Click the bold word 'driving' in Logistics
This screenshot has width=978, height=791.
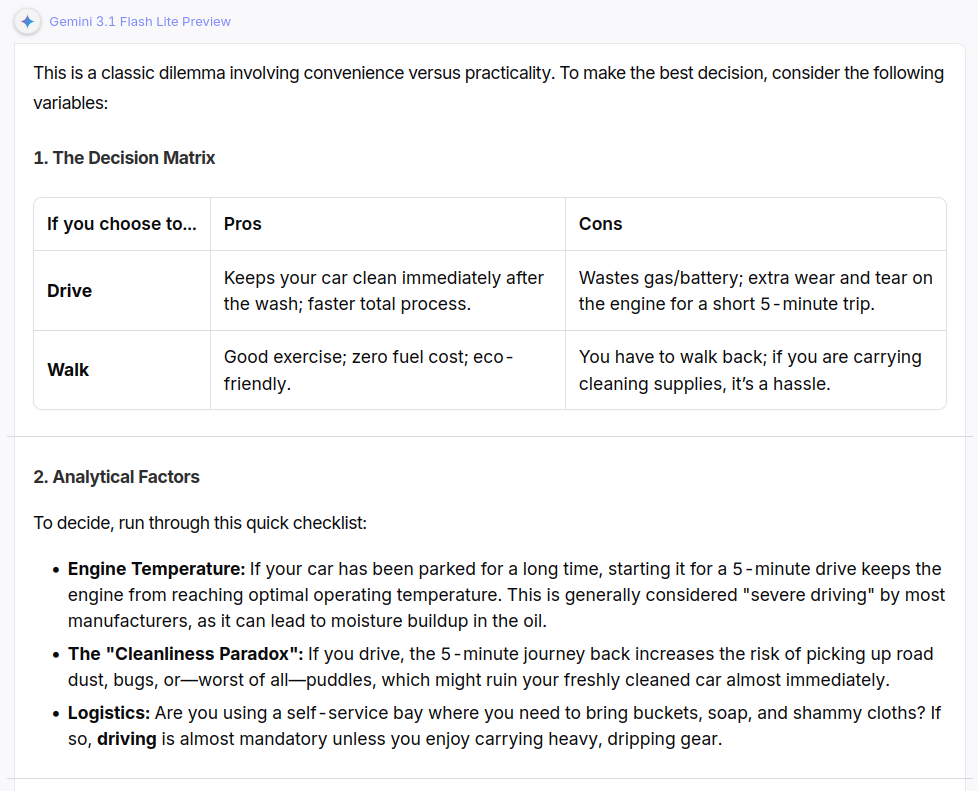coord(127,739)
